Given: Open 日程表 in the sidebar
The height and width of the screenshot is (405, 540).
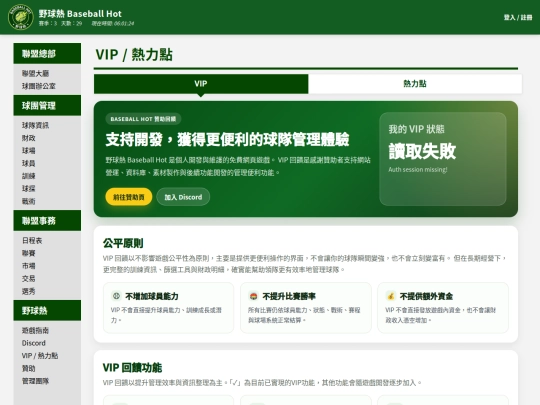Looking at the screenshot, I should 32,241.
